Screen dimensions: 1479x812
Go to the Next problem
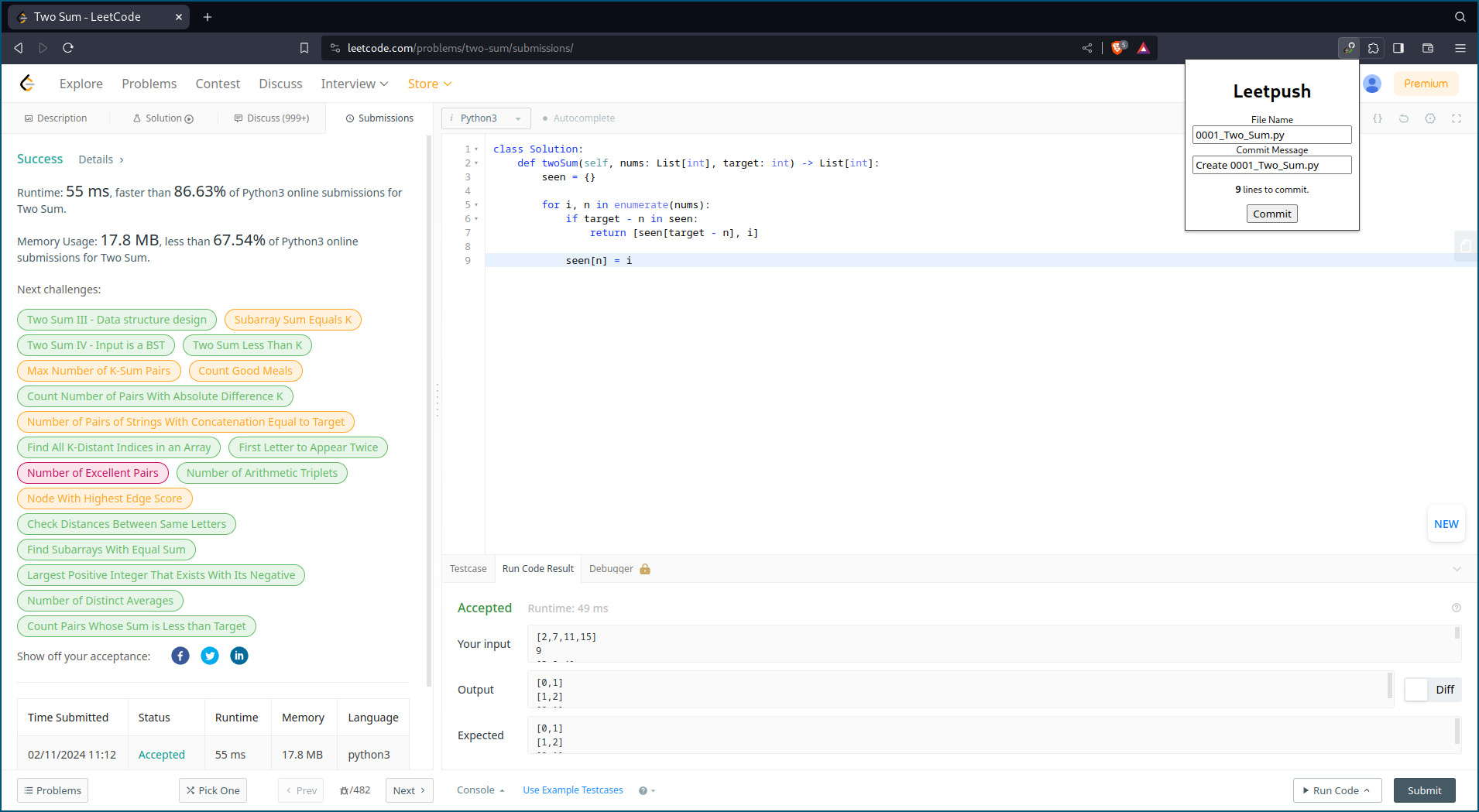(x=409, y=790)
